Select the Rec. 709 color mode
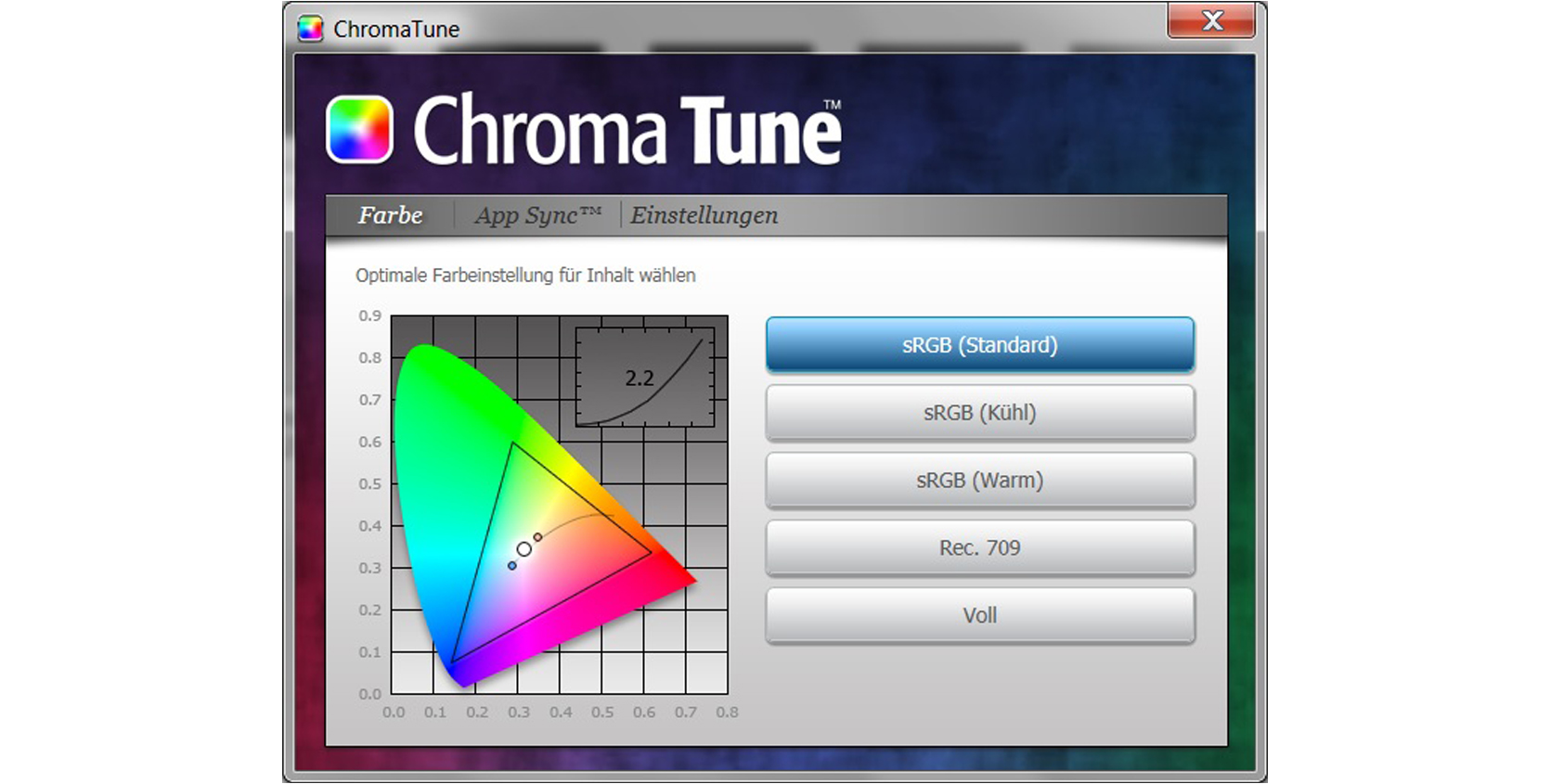 coord(980,548)
